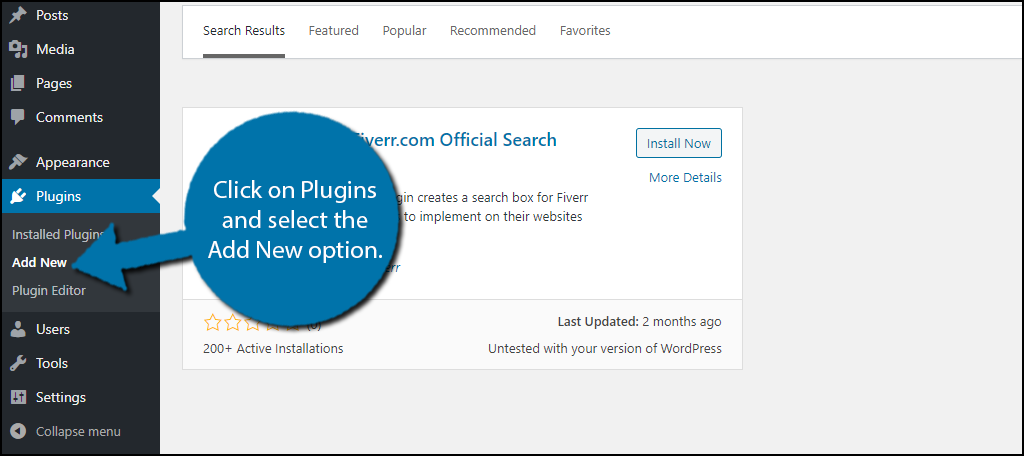The height and width of the screenshot is (456, 1024).
Task: Click the Posts pushpin icon
Action: click(x=18, y=15)
